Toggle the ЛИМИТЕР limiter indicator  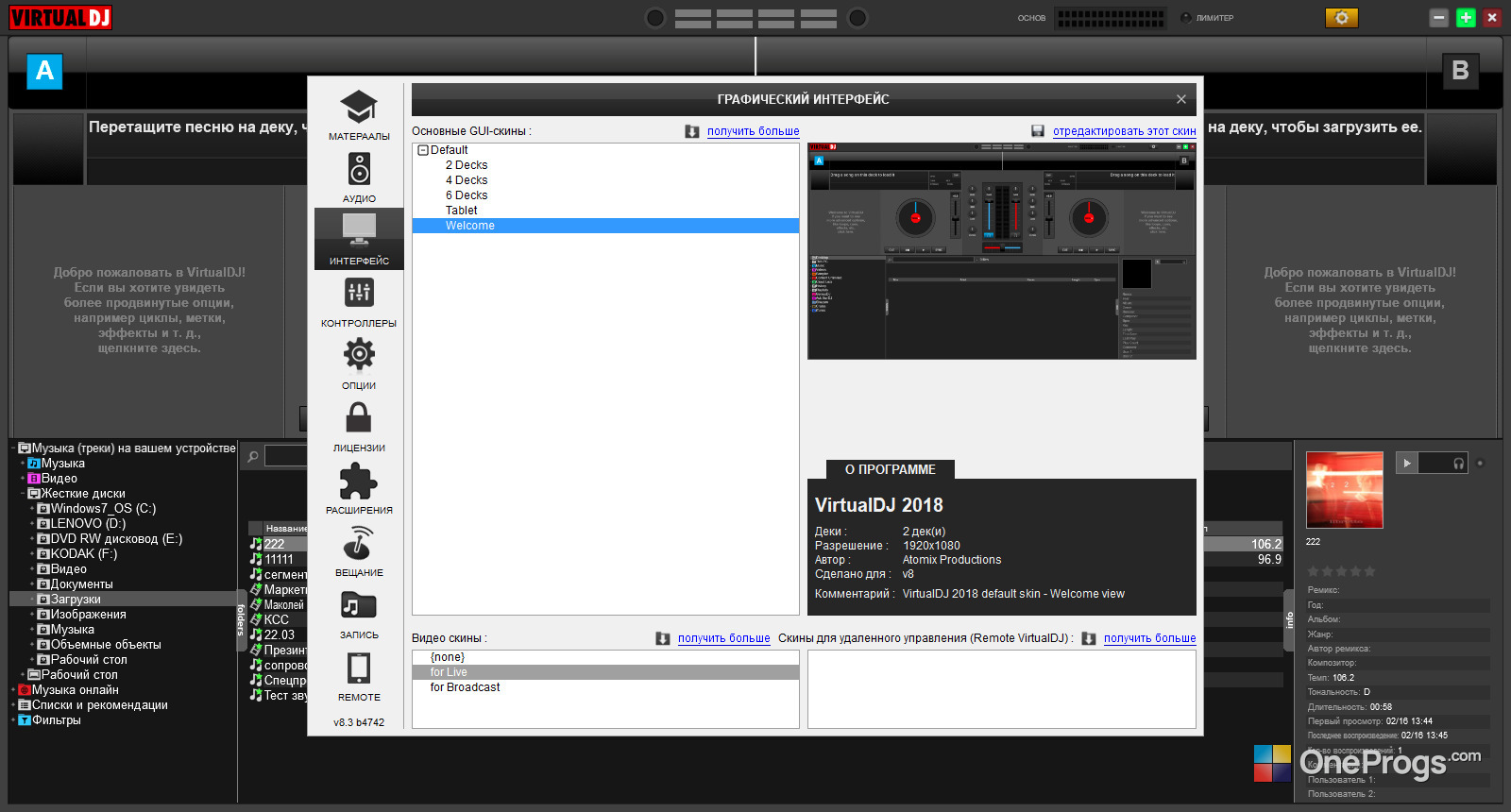(1186, 17)
